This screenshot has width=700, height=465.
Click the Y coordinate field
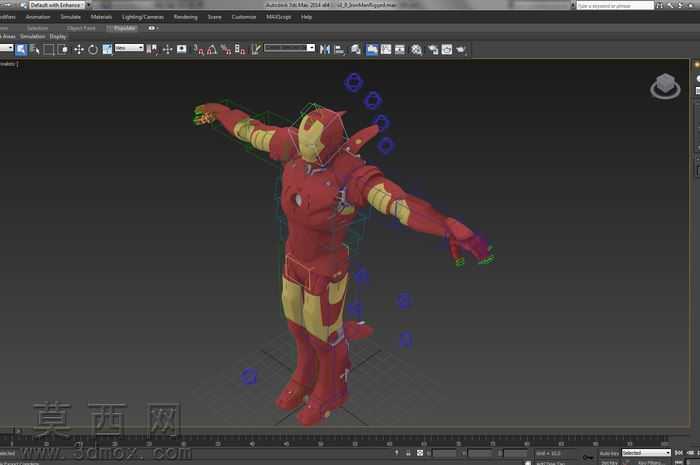pos(480,453)
